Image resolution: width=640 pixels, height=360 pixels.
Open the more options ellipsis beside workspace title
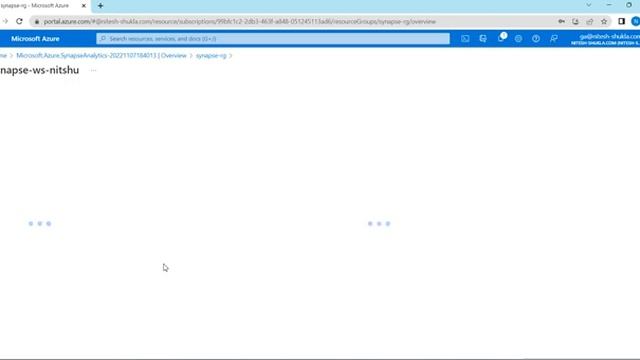pyautogui.click(x=93, y=70)
